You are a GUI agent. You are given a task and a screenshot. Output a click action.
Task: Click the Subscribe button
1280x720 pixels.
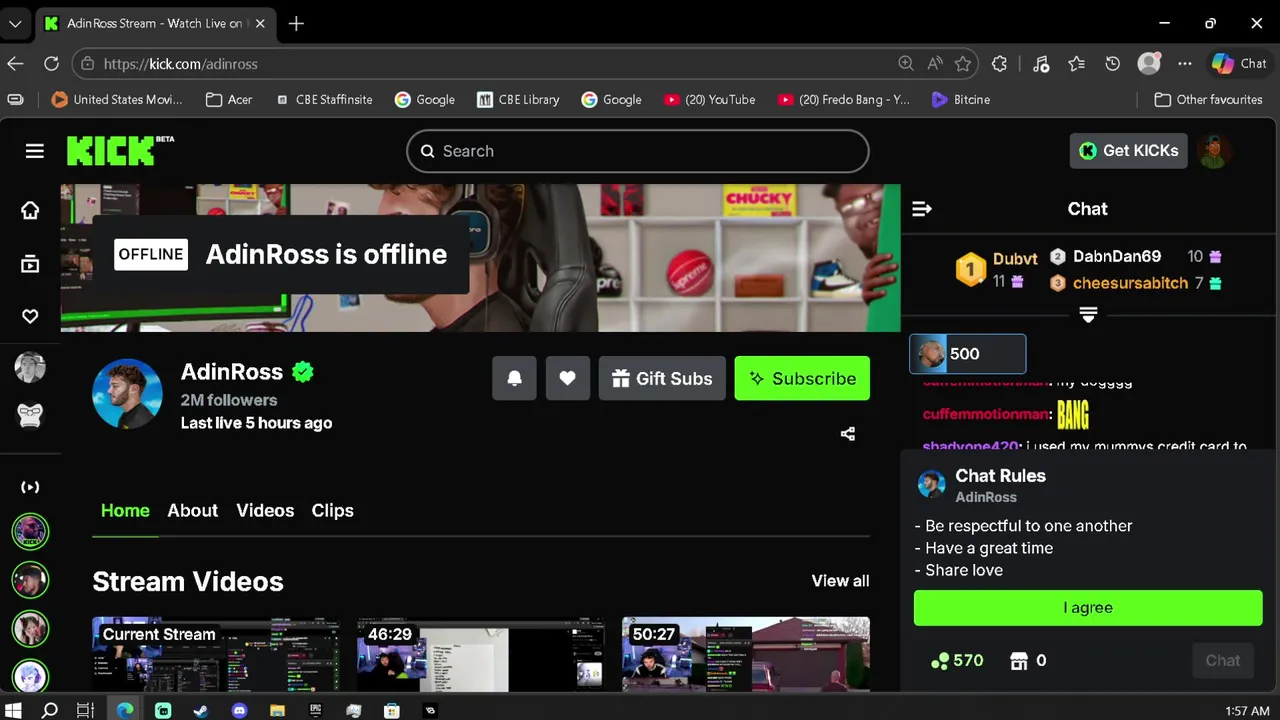click(x=802, y=378)
